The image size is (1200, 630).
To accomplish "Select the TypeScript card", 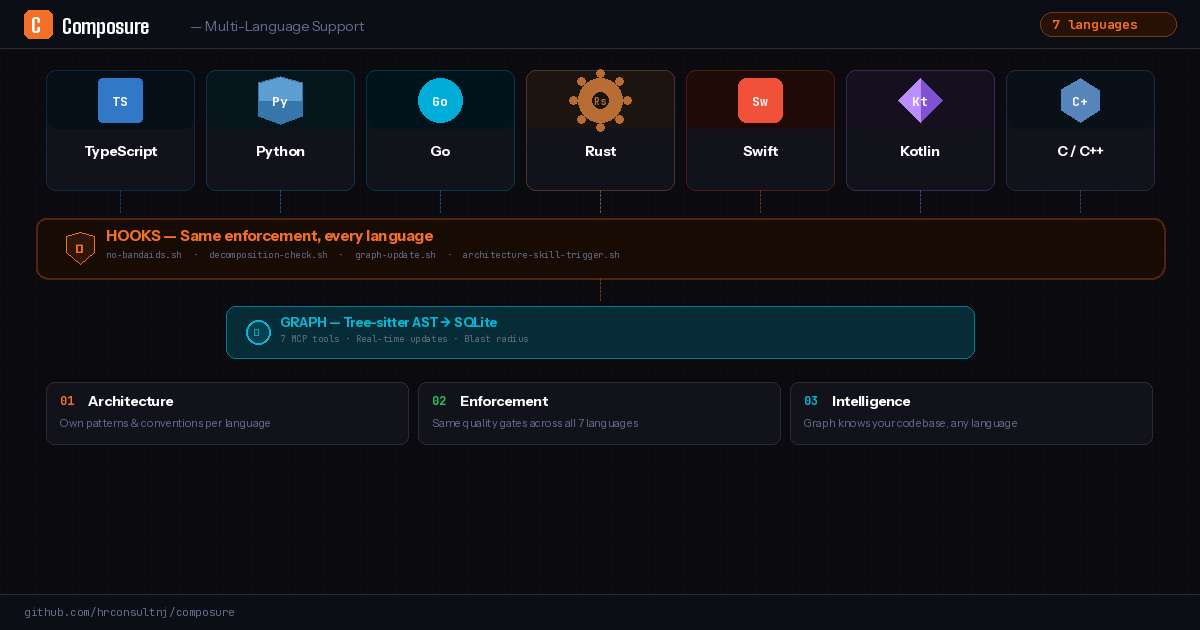I will (120, 130).
